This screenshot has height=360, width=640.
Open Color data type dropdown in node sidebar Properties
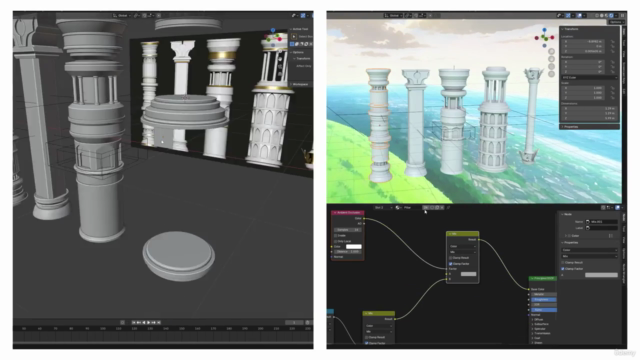[x=589, y=250]
